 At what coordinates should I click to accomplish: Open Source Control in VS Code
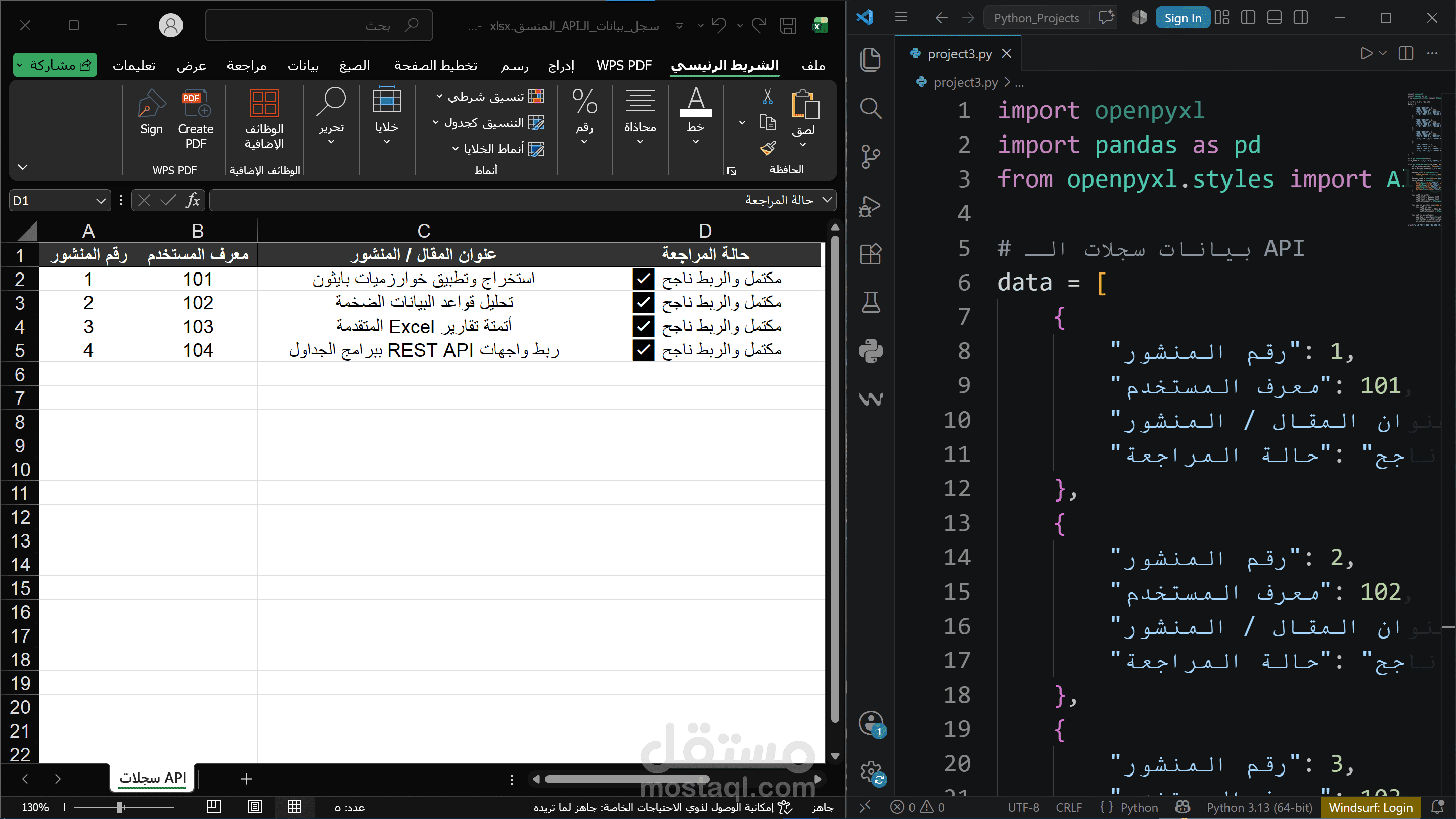pos(871,157)
